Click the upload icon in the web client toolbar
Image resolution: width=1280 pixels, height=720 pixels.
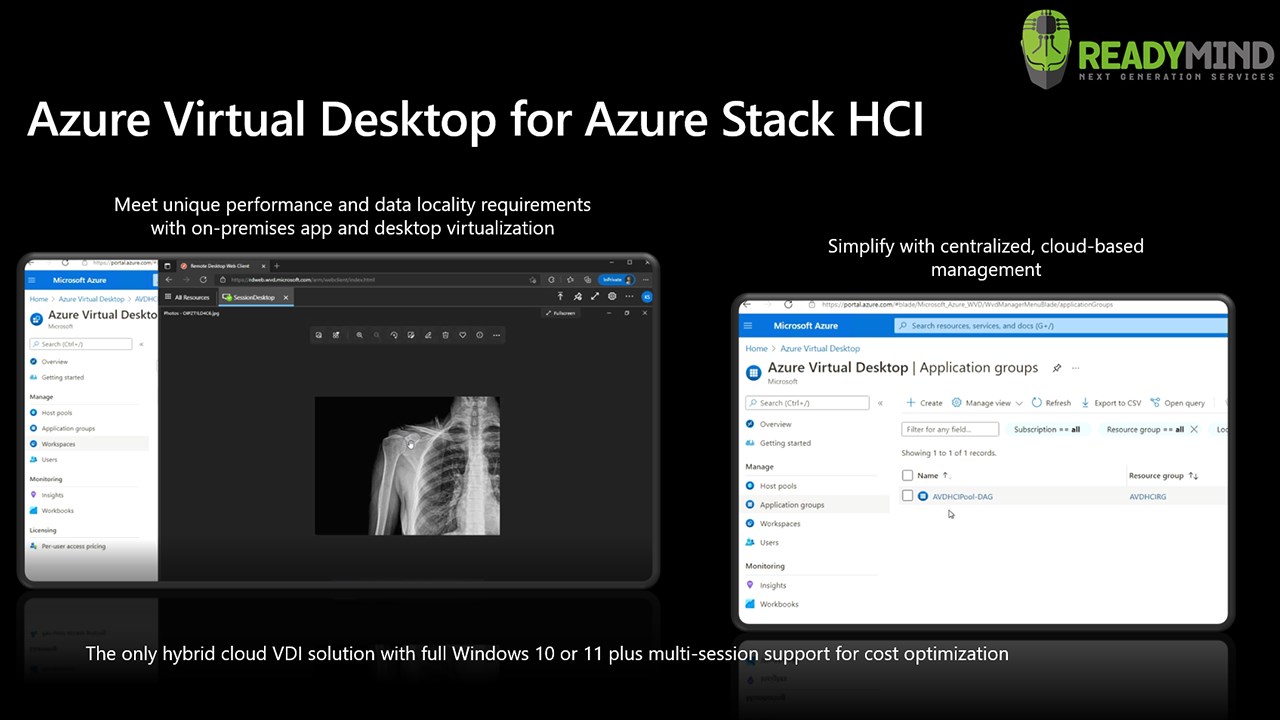pyautogui.click(x=560, y=297)
